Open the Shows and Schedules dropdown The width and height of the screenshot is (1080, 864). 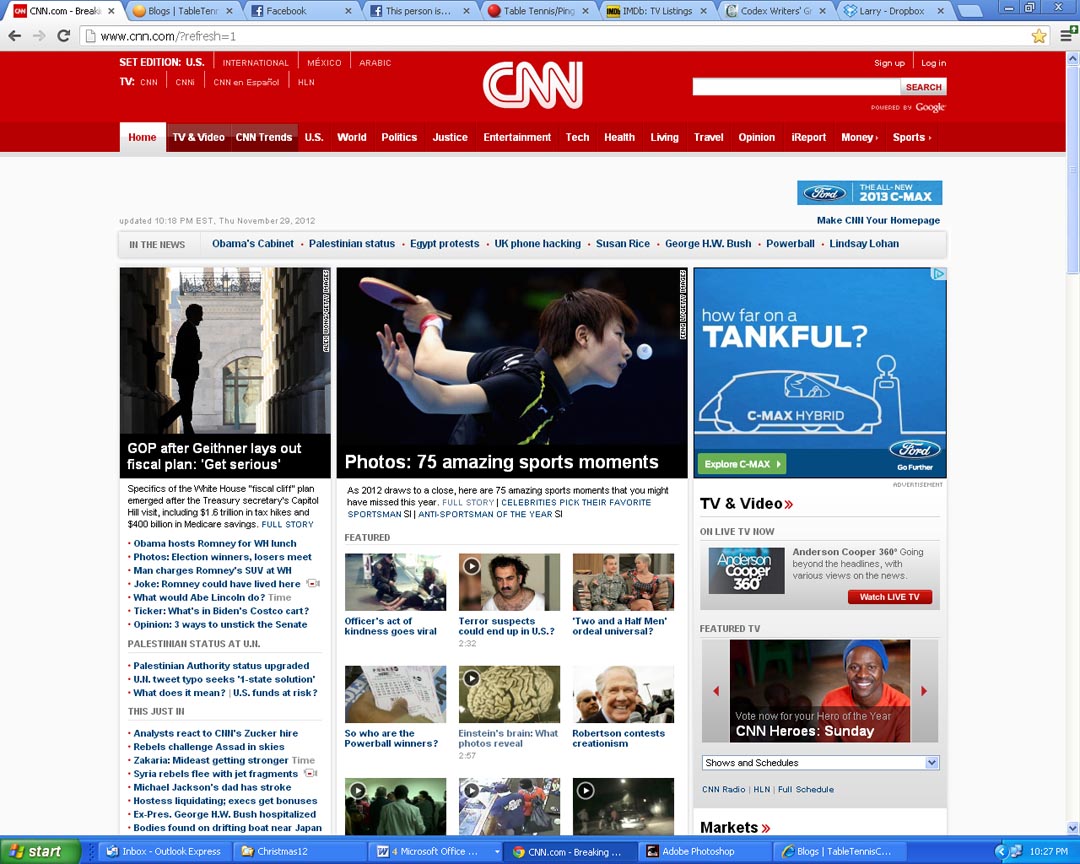tap(820, 763)
